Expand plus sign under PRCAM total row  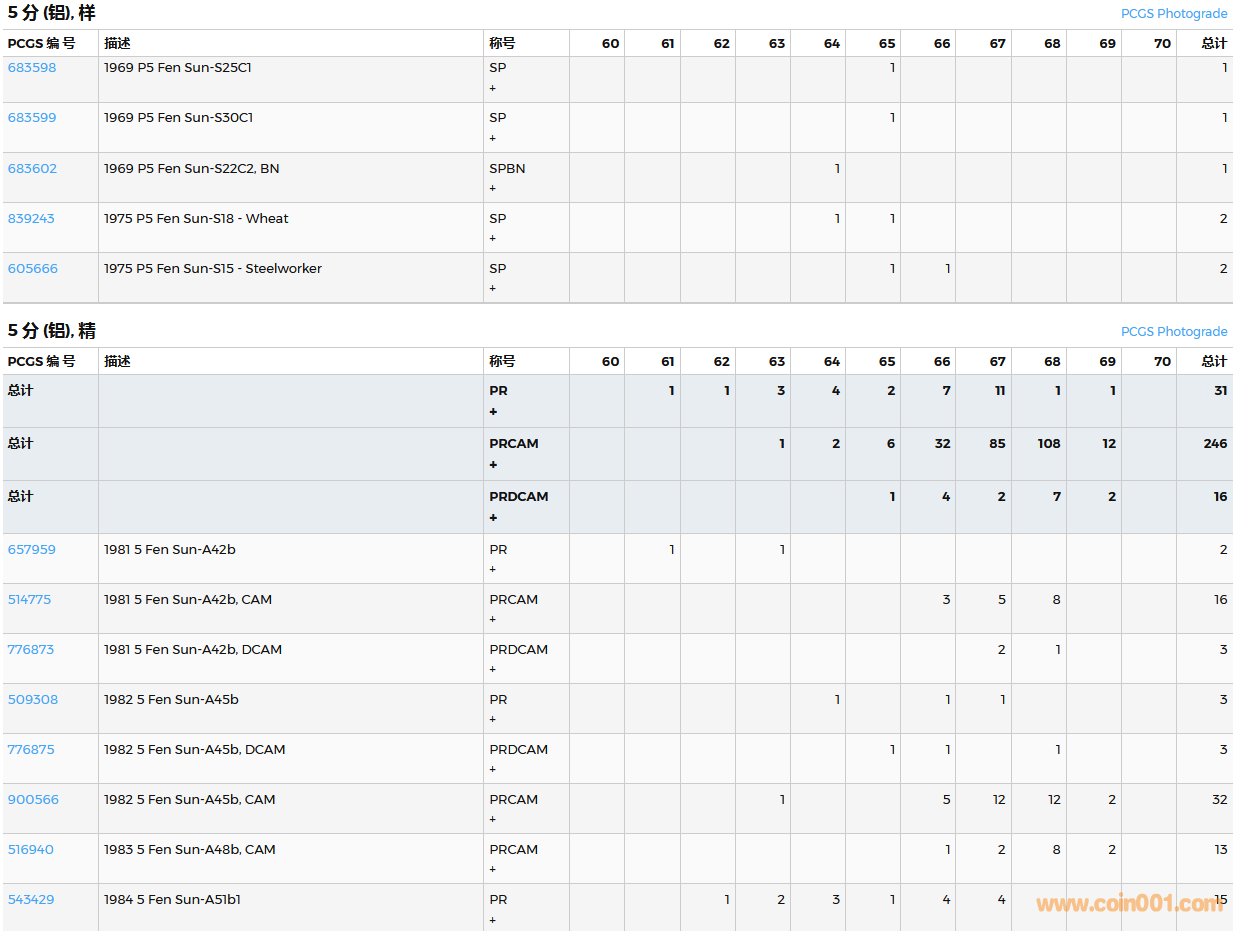click(x=493, y=465)
